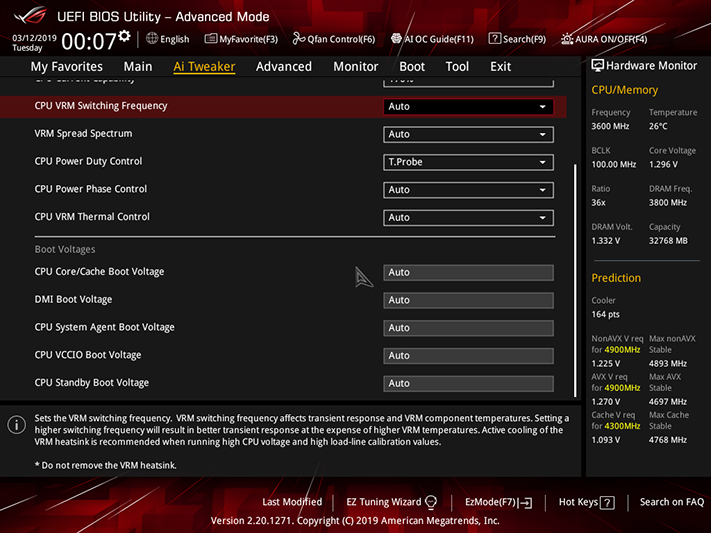Click CPU System Agent Boot Voltage field

click(468, 328)
